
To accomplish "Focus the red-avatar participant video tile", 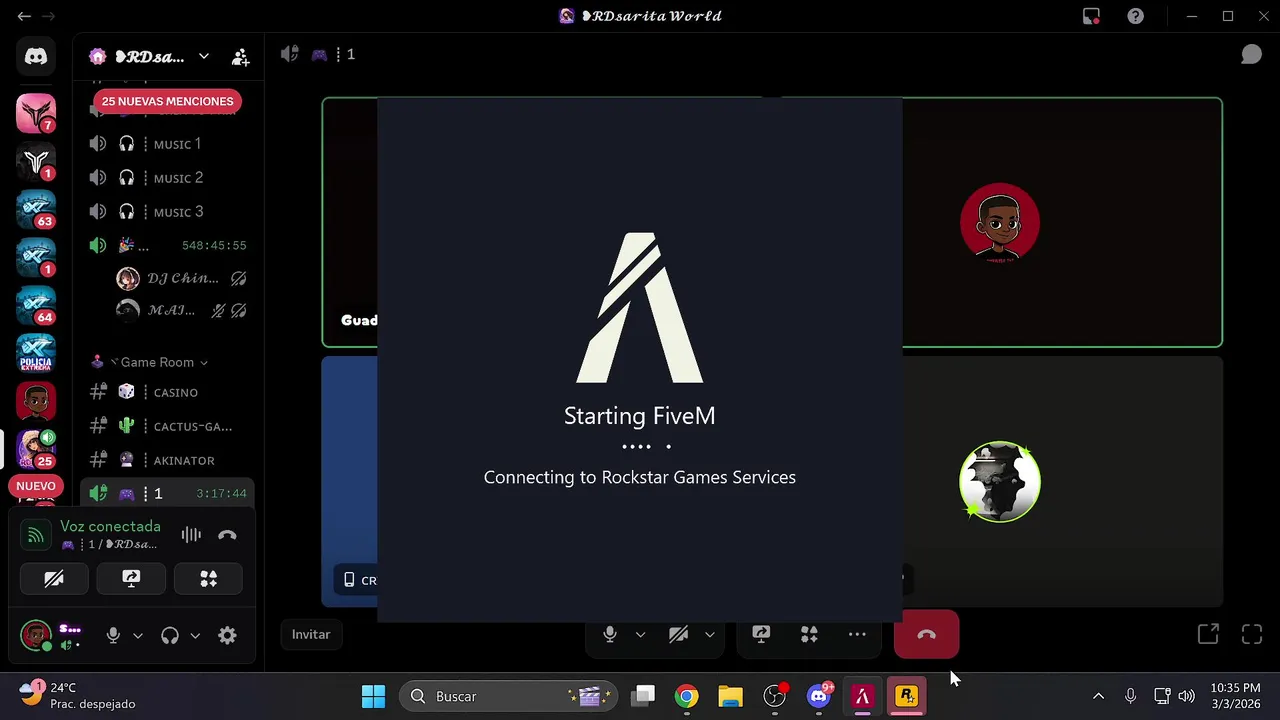I will (1062, 222).
